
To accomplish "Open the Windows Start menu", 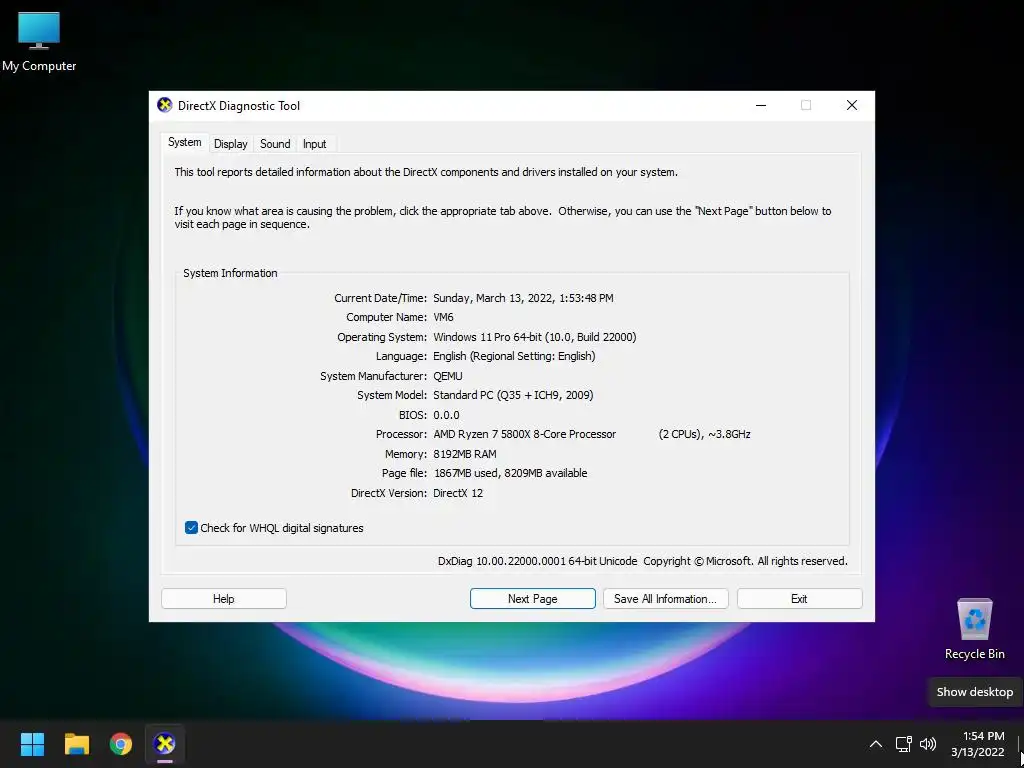I will pos(32,743).
